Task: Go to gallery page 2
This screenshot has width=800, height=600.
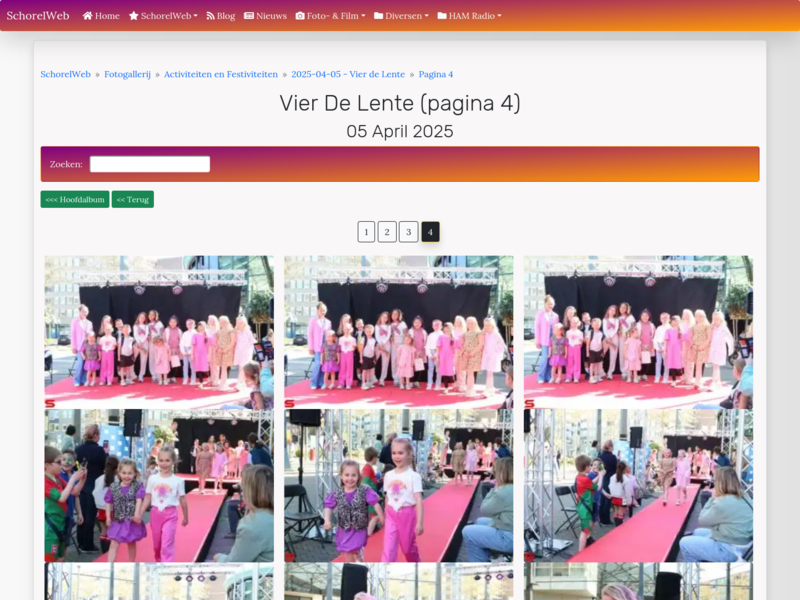Action: point(387,232)
